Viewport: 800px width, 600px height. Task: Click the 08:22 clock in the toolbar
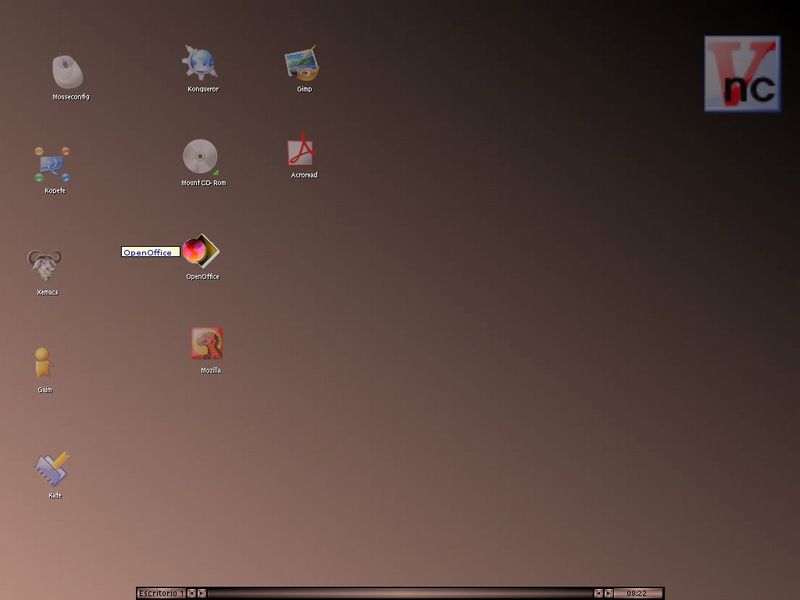638,593
